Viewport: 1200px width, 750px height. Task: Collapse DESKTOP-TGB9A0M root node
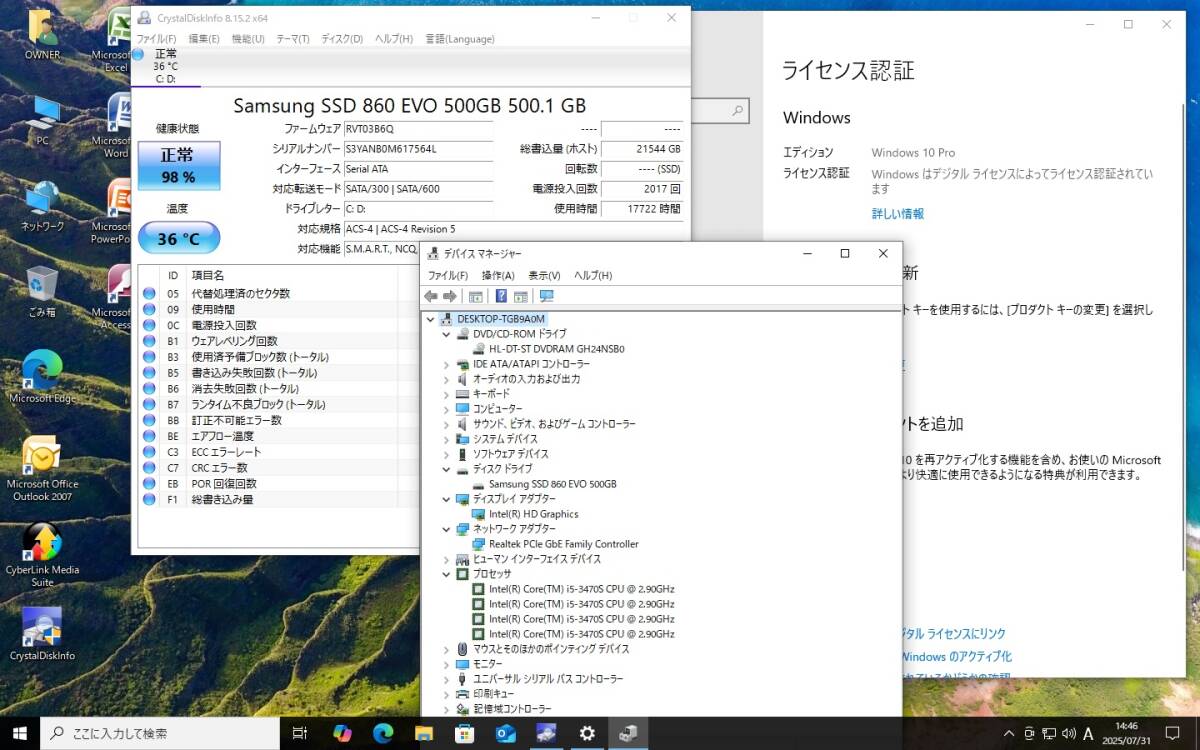(431, 319)
